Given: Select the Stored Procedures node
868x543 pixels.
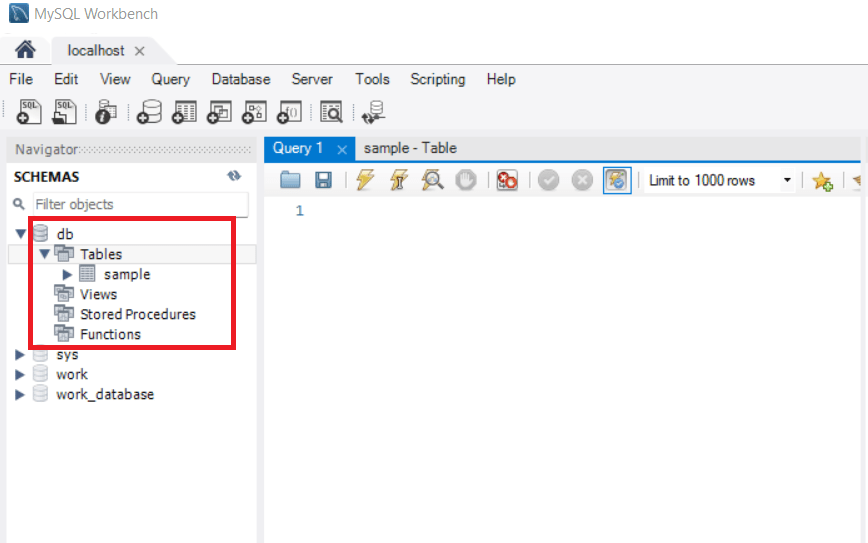Looking at the screenshot, I should pyautogui.click(x=137, y=314).
